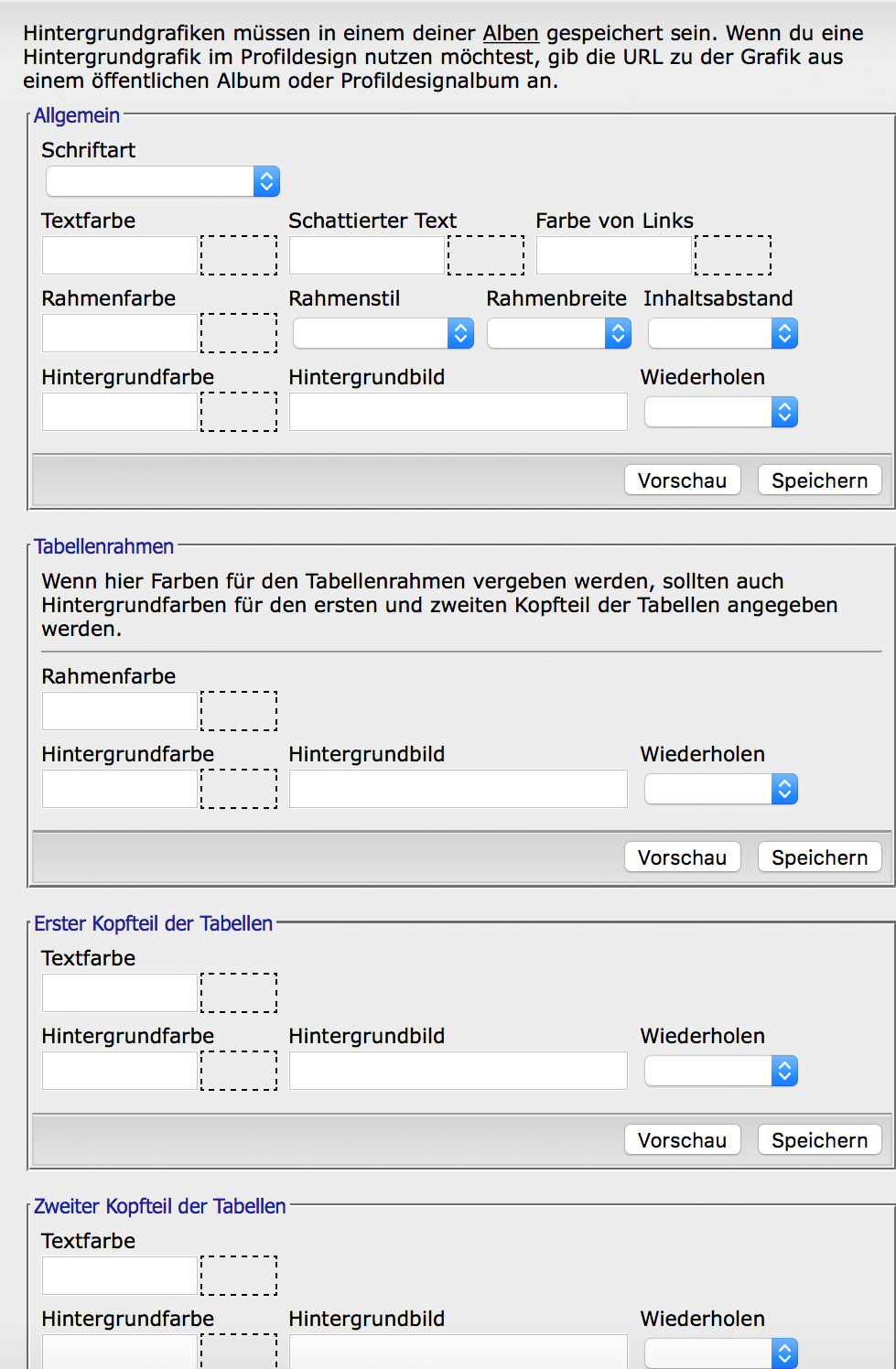
Task: Click the Textfarbe color swatch in Allgemein
Action: pyautogui.click(x=239, y=255)
